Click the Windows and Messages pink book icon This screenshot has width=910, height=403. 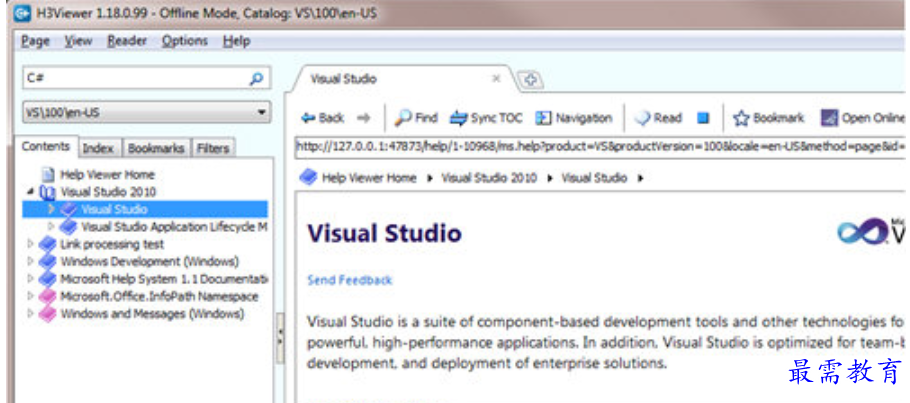coord(48,314)
